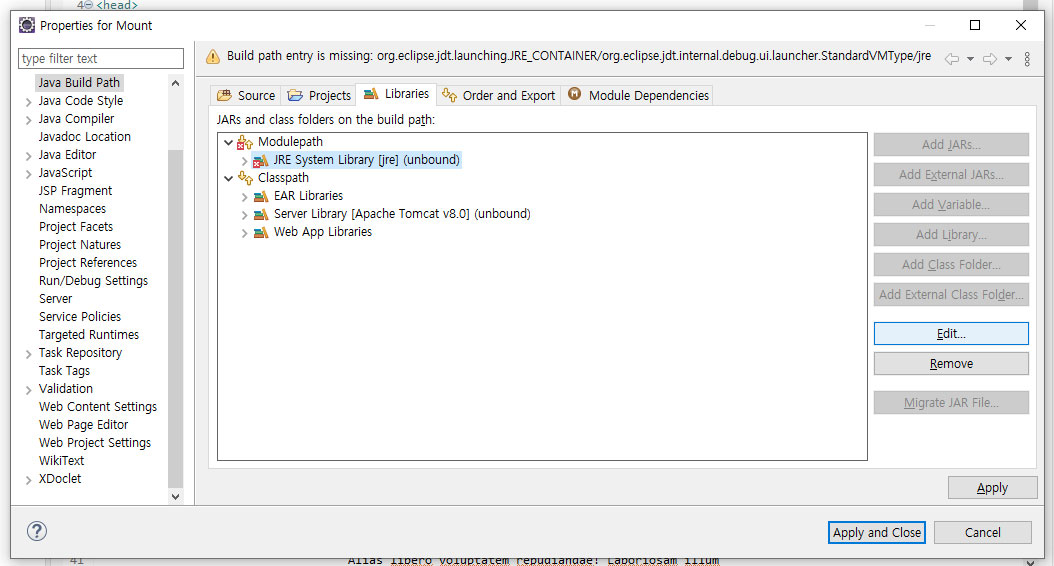Select Java Build Path in sidebar
1054x566 pixels.
[79, 83]
